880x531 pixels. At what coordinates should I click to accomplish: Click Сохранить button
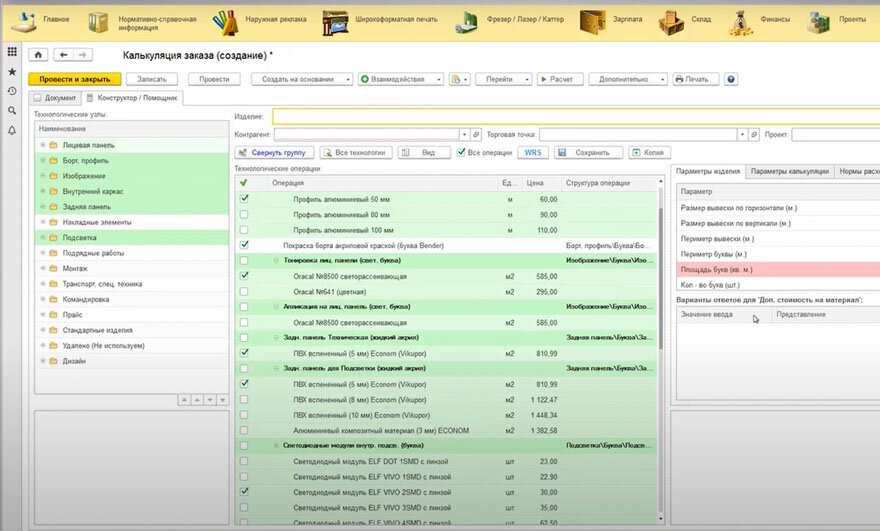point(588,152)
